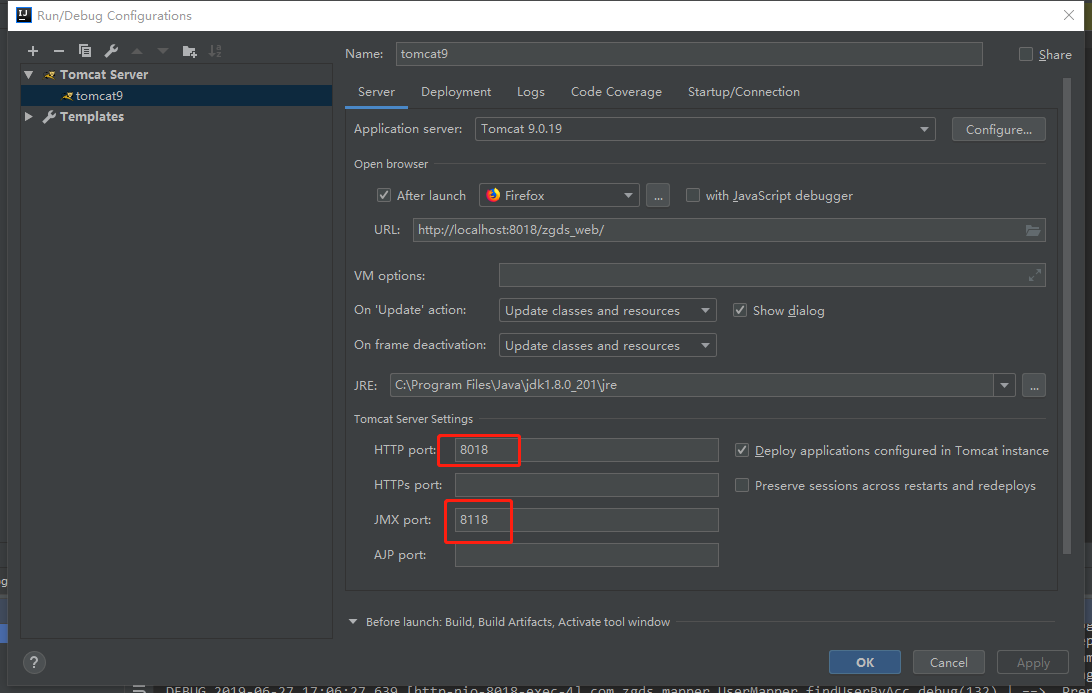
Task: Collapse Before launch section
Action: pos(353,621)
